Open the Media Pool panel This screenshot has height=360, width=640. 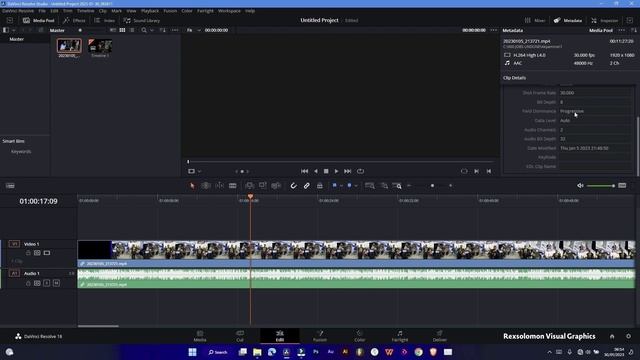(x=39, y=20)
